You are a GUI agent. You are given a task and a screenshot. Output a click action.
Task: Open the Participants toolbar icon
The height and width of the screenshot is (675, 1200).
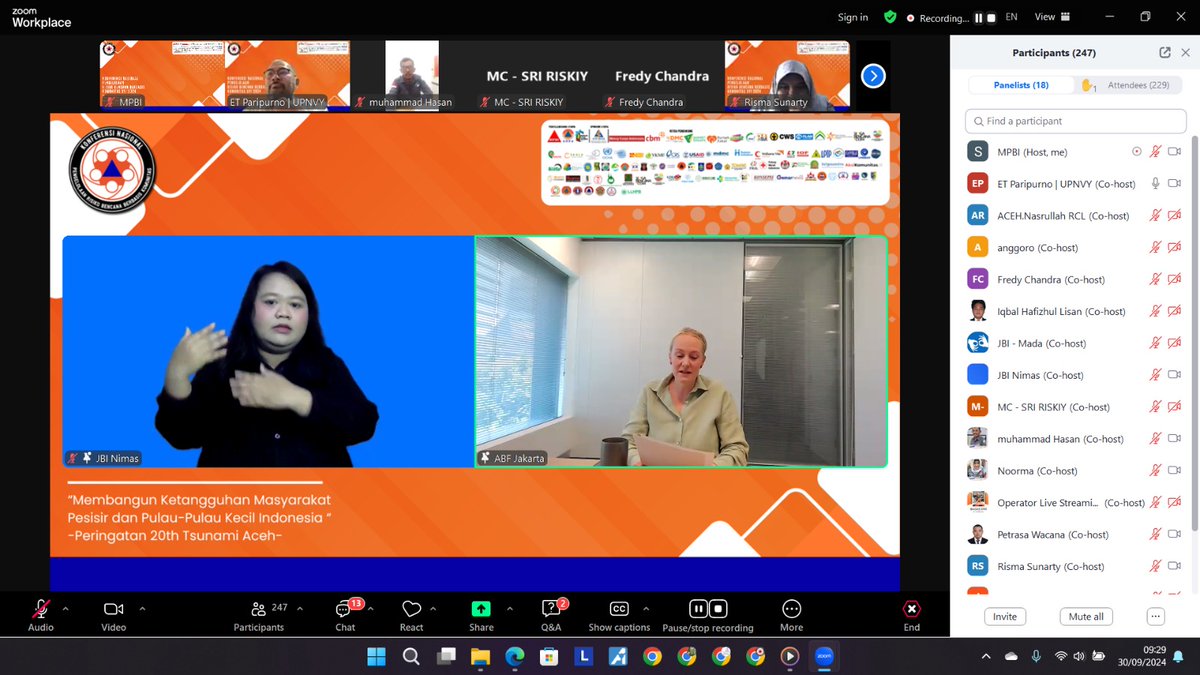[x=259, y=609]
